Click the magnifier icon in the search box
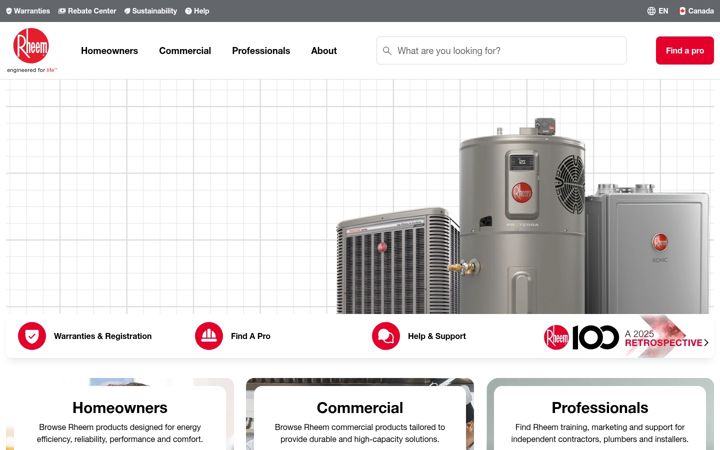Viewport: 720px width, 450px height. pos(387,51)
